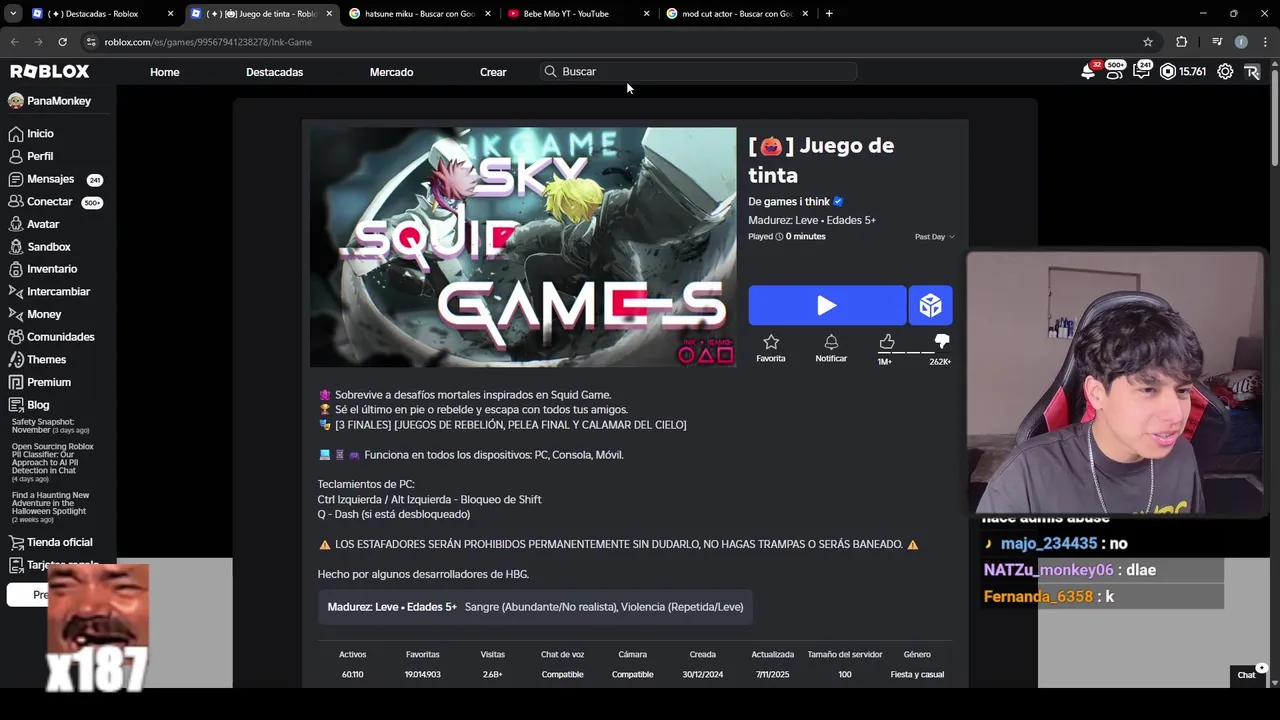Select Crear in top navigation
The height and width of the screenshot is (720, 1280).
(493, 72)
